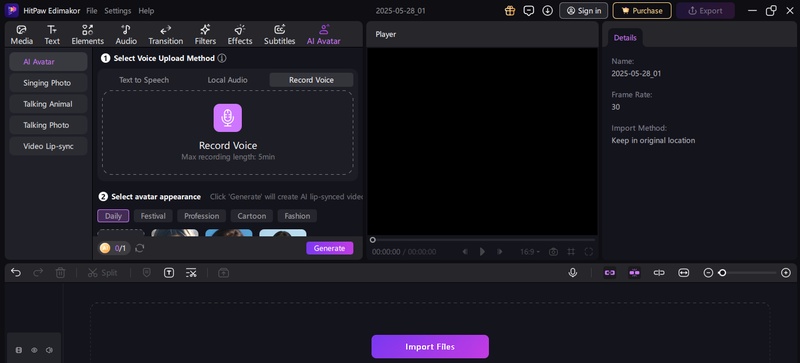Open the Filters panel

pos(205,35)
